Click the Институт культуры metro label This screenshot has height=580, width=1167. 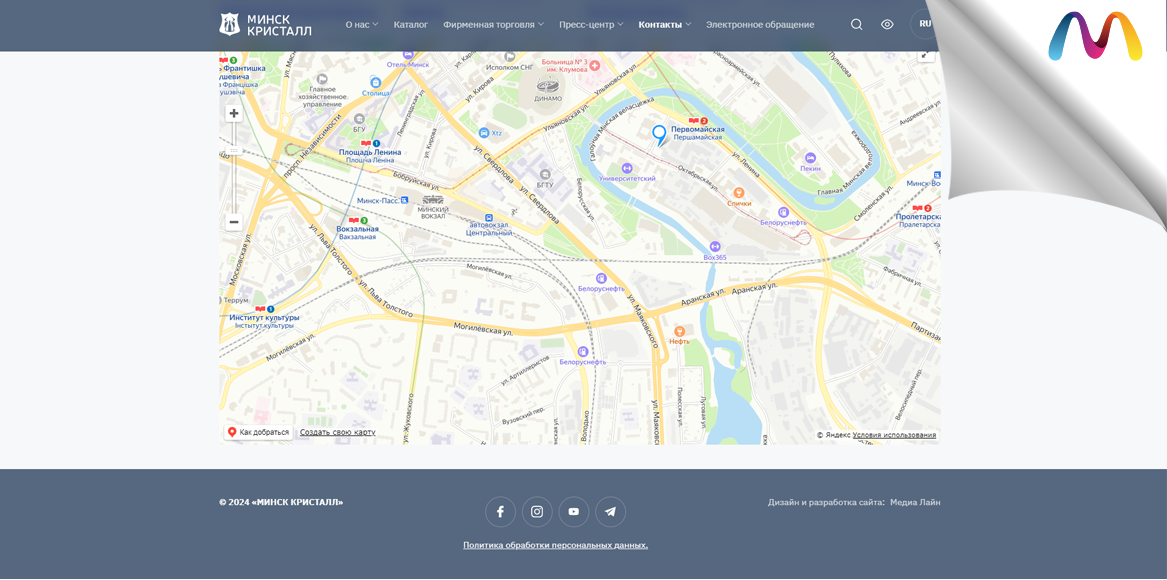tap(264, 317)
